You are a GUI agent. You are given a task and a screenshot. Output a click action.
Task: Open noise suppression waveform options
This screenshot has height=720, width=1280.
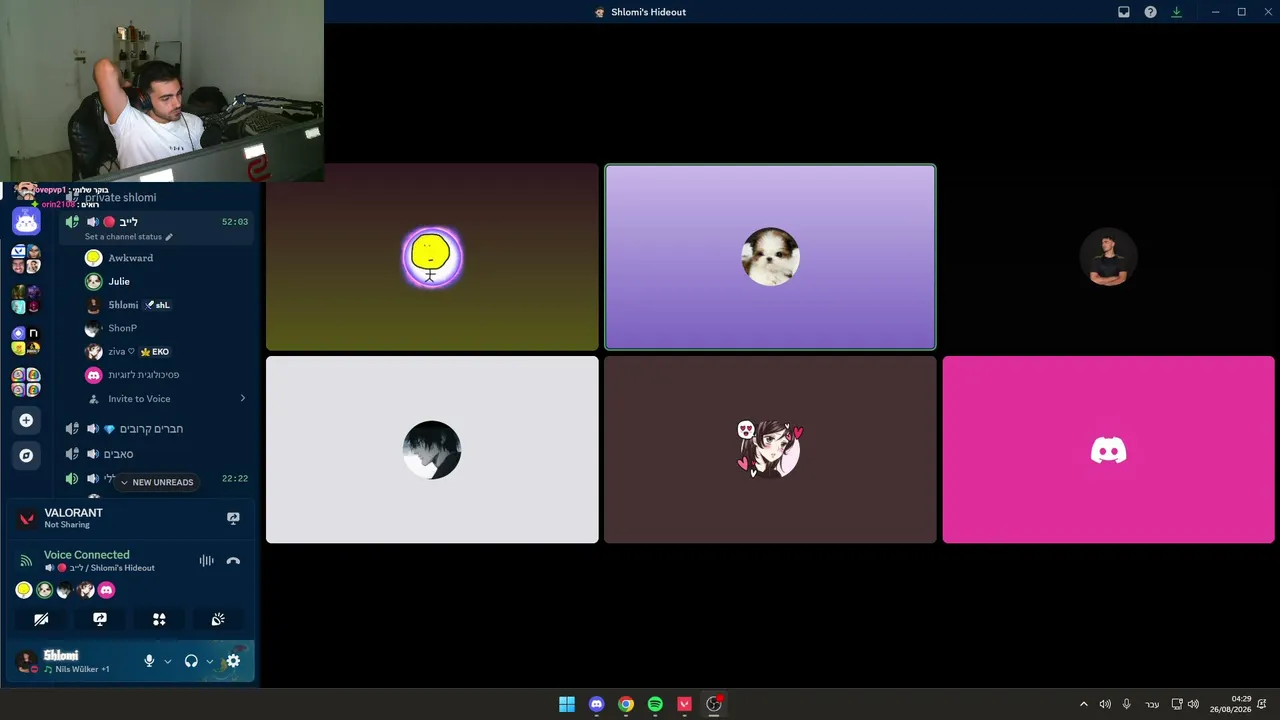click(206, 561)
